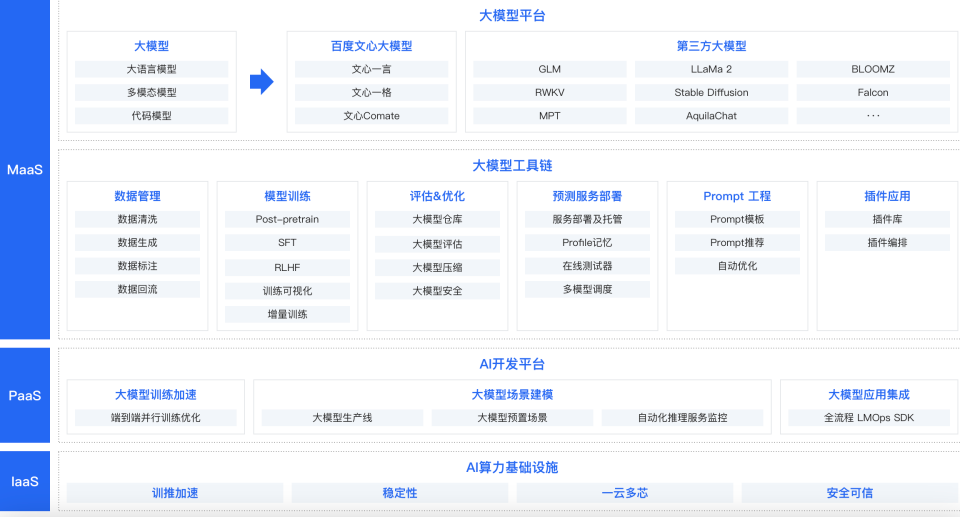Open the 数据标注 item
Screen dimensions: 960x517
(x=137, y=266)
